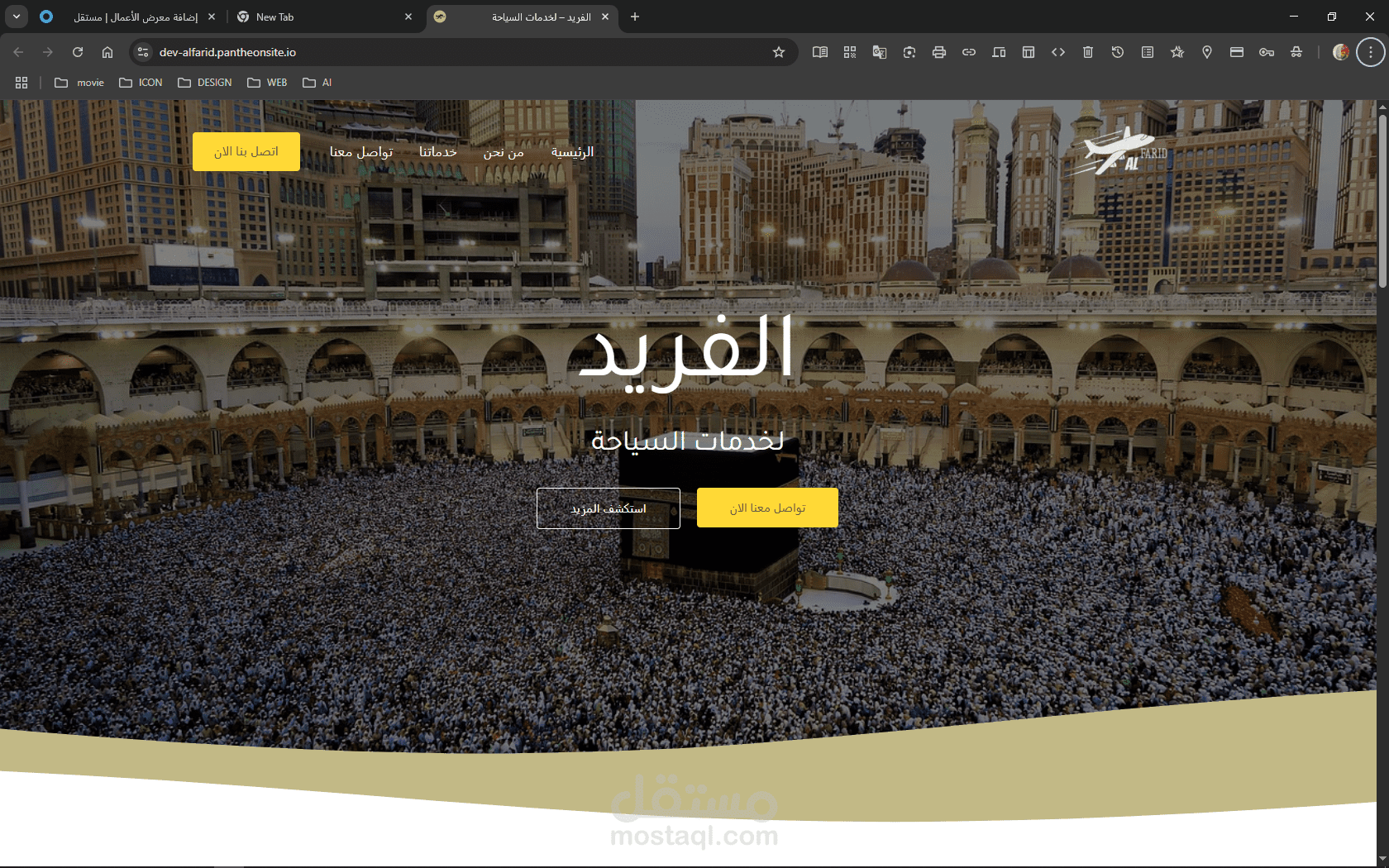Screen dimensions: 1389x868
Task: Click the خدماتنا nav menu item
Action: (x=437, y=152)
